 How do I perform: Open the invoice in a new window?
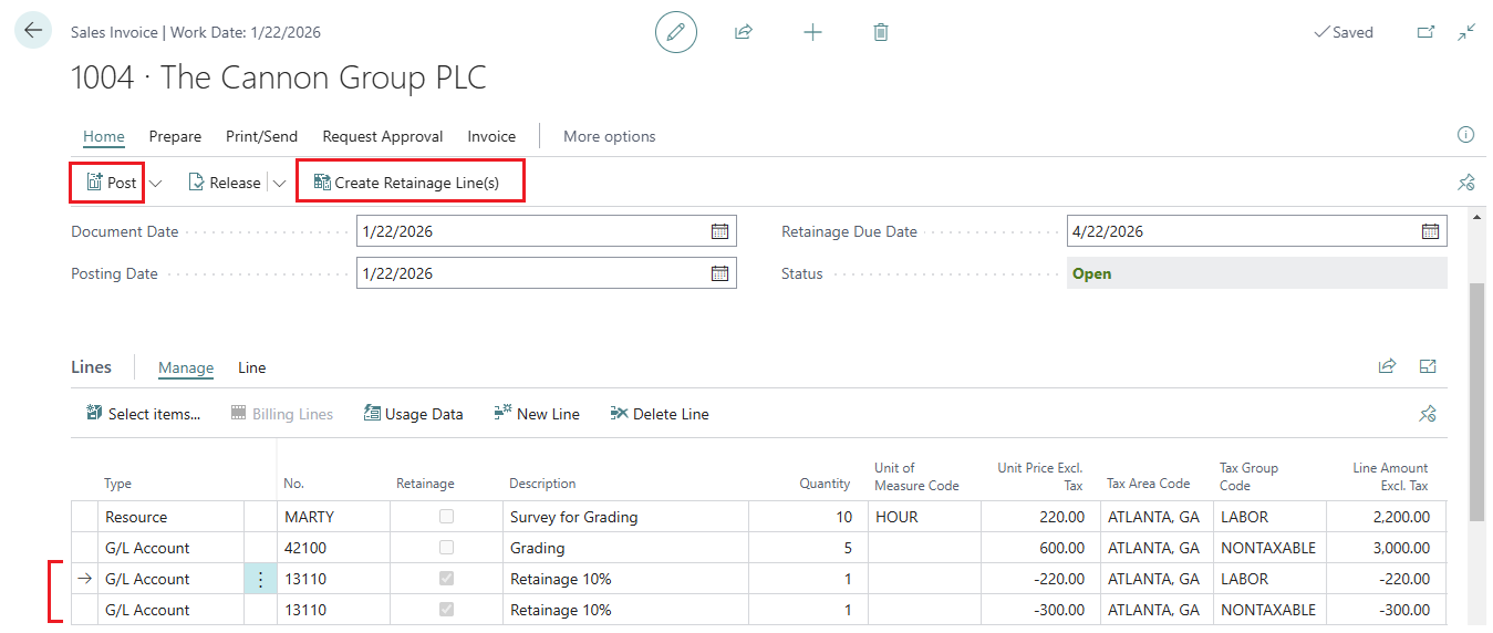click(x=1426, y=32)
